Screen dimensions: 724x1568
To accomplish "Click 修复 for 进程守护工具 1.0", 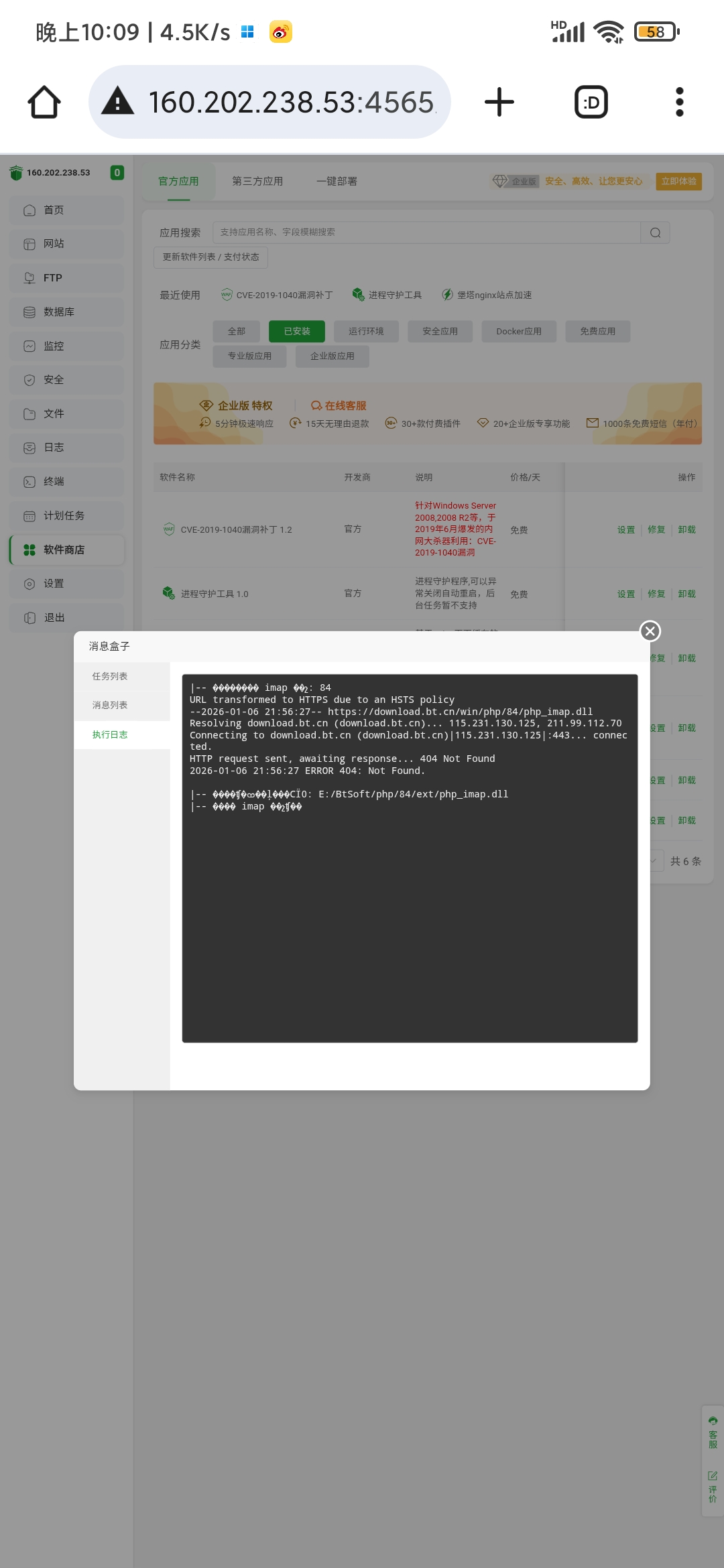I will pyautogui.click(x=656, y=594).
